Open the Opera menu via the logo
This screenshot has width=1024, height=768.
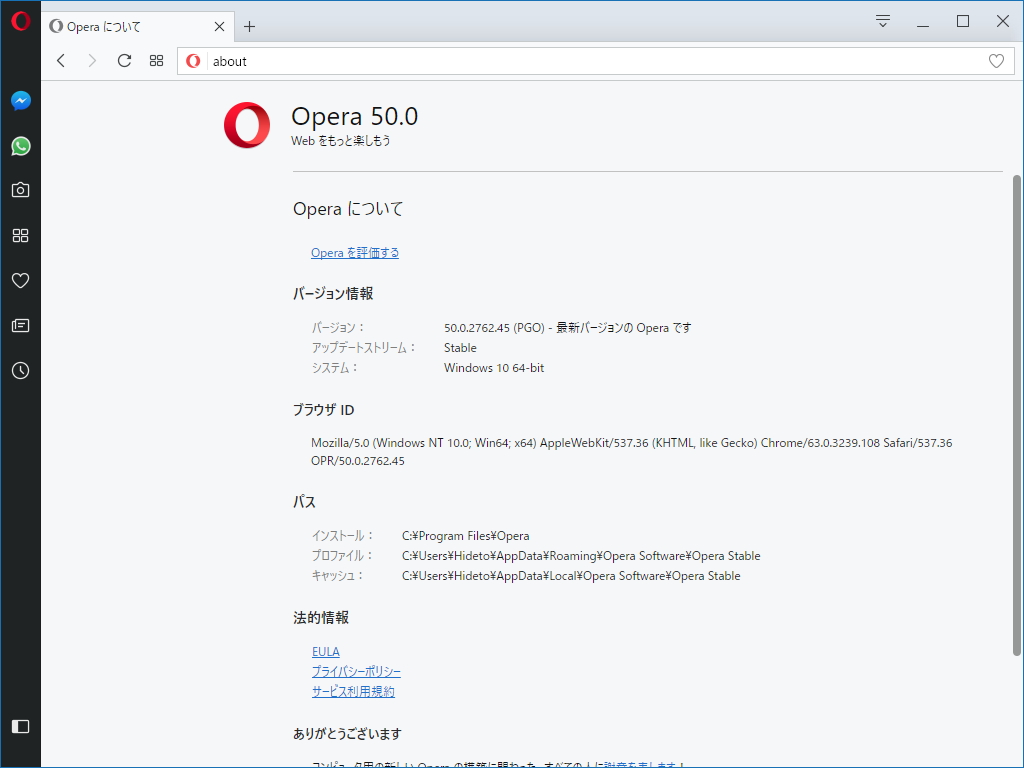click(20, 20)
